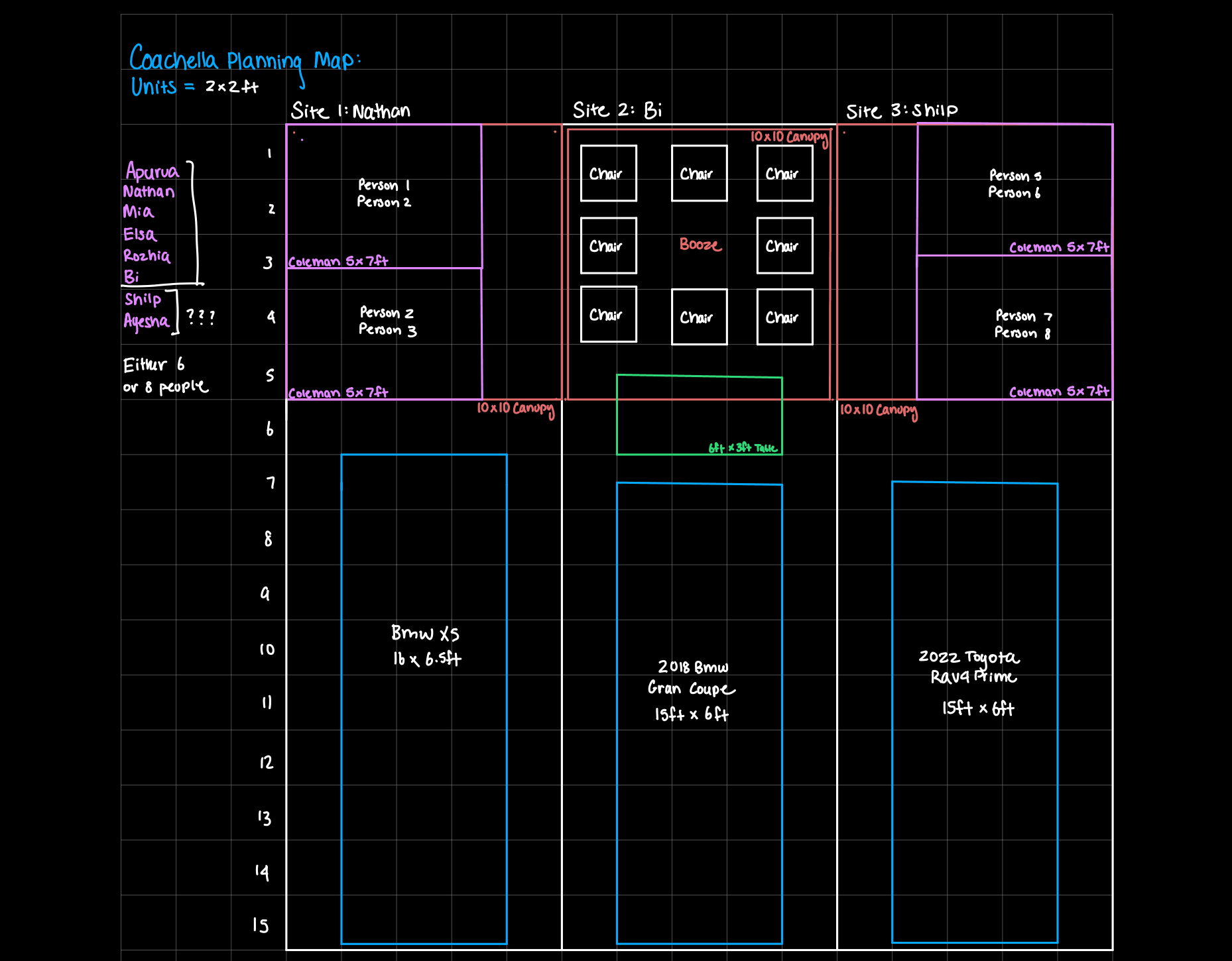Image resolution: width=1232 pixels, height=961 pixels.
Task: Click the '10x10 Canopy' label below Site 3 tents
Action: tap(879, 411)
